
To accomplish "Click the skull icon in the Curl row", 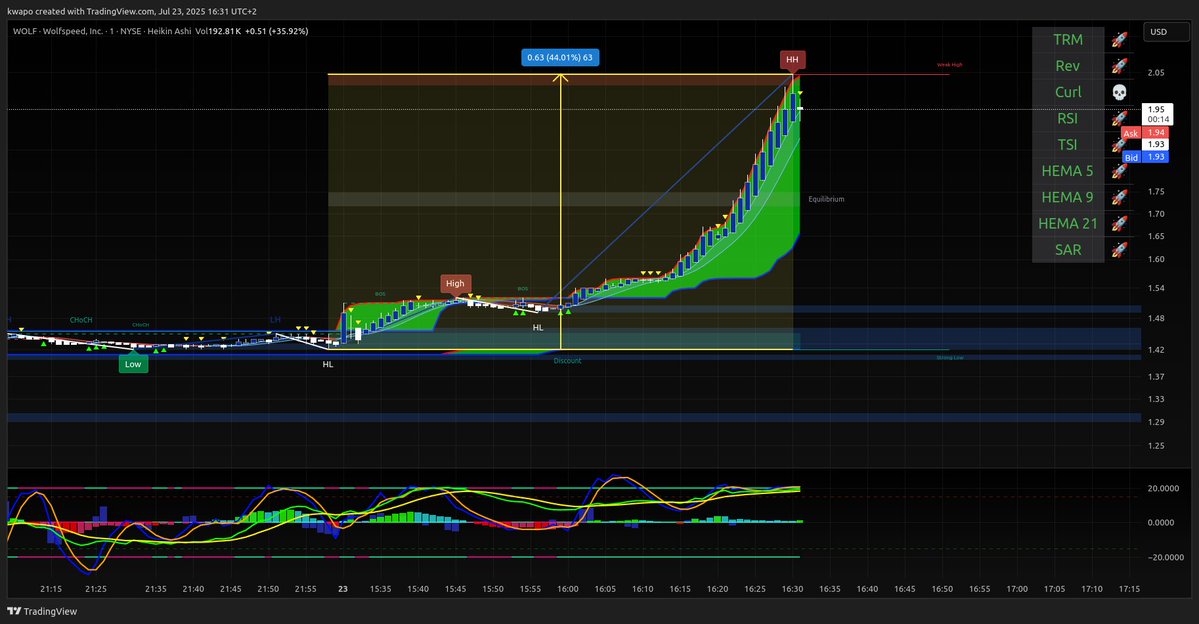I will click(x=1119, y=93).
